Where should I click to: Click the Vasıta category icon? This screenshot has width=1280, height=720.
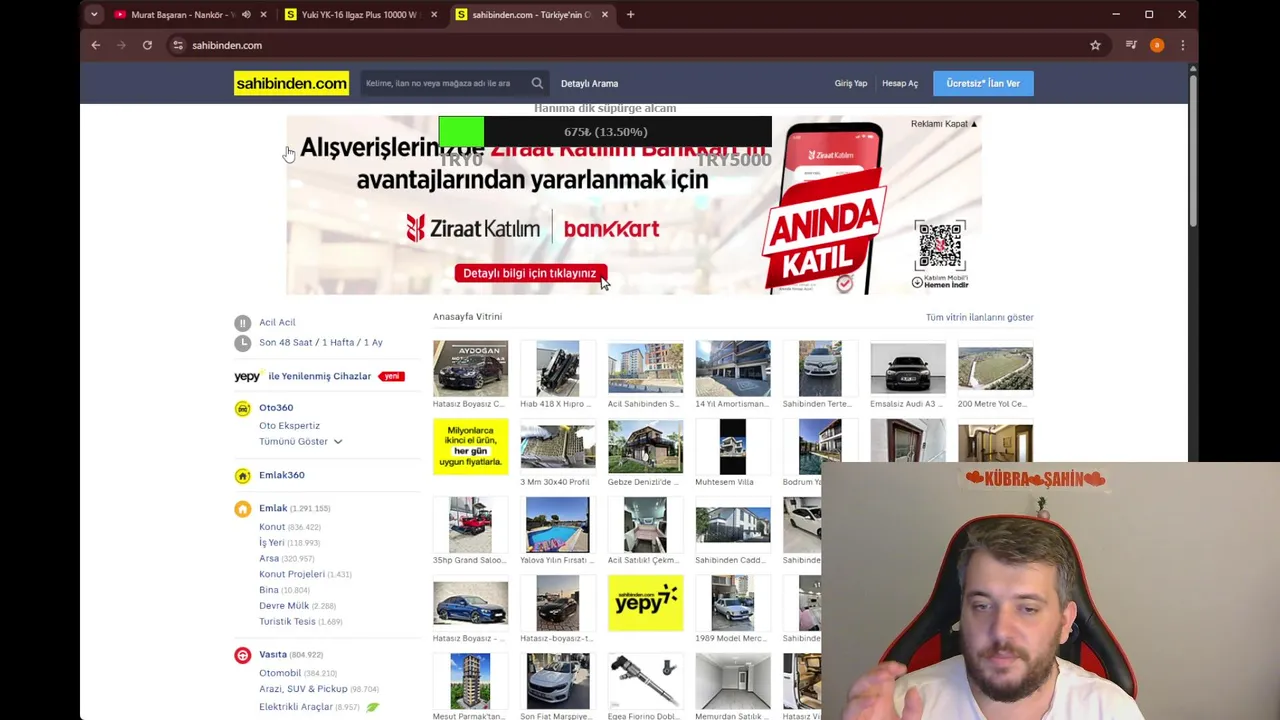pyautogui.click(x=242, y=655)
